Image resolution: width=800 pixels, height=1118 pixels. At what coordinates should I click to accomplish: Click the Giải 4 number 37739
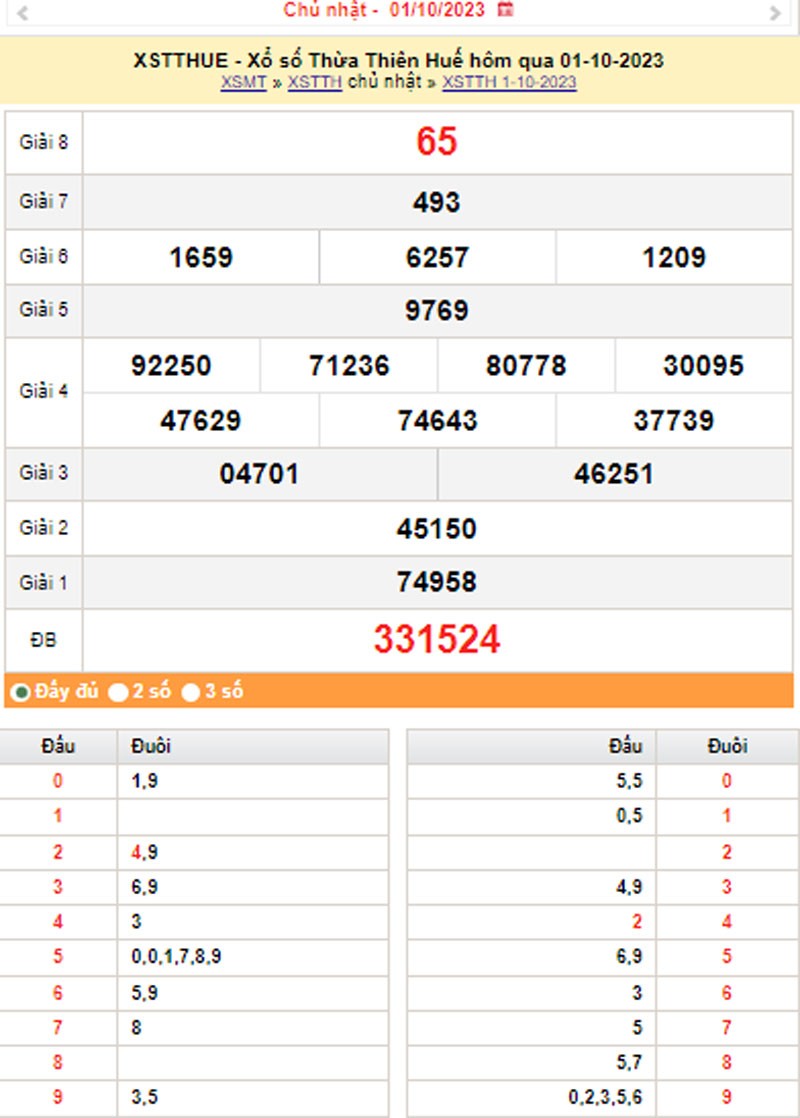(x=674, y=421)
